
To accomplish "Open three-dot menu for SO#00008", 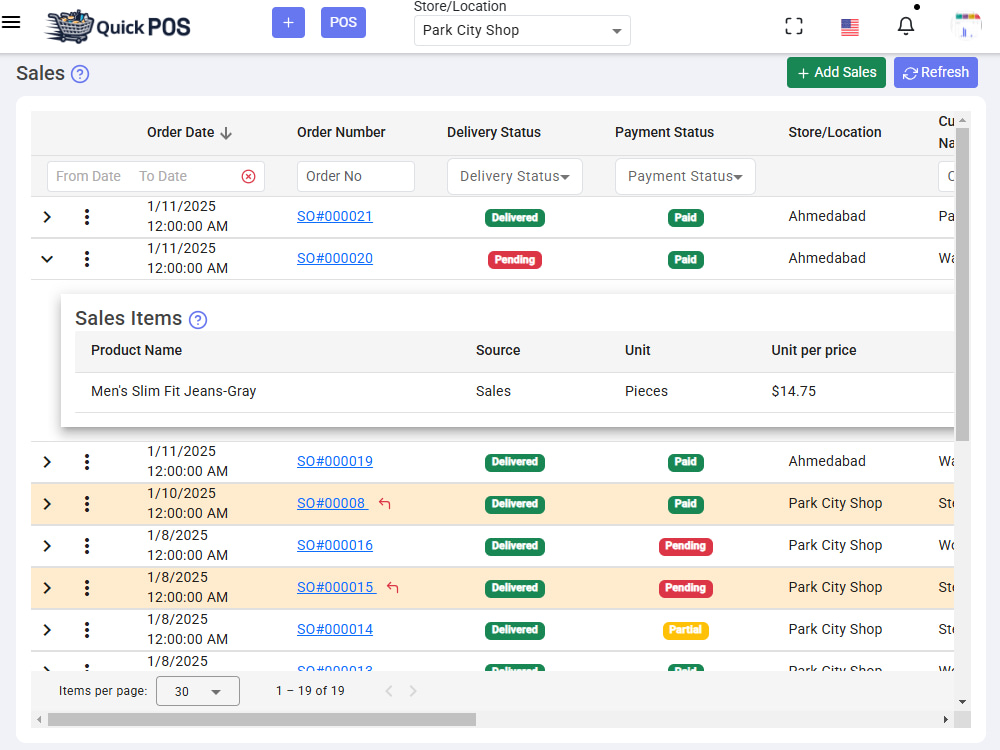I will click(x=87, y=504).
